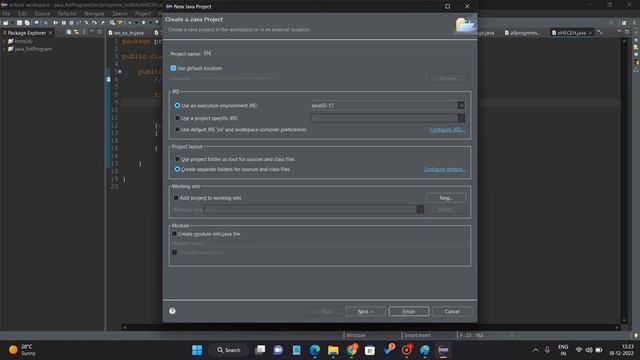This screenshot has height=360, width=640.
Task: Open clock and date in taskbar
Action: [621, 350]
